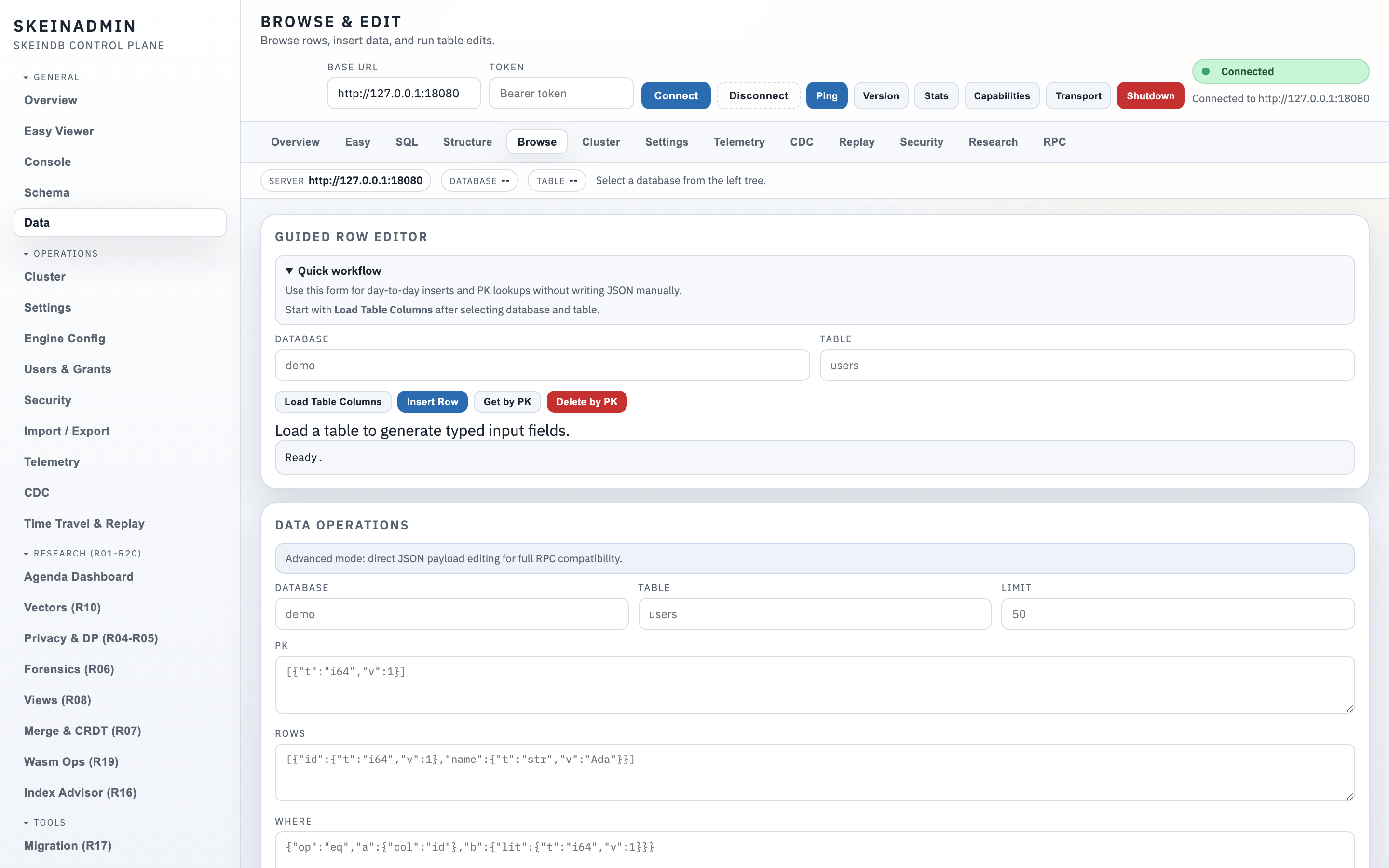Click the Bearer token input field
The width and height of the screenshot is (1389, 868).
[x=561, y=94]
